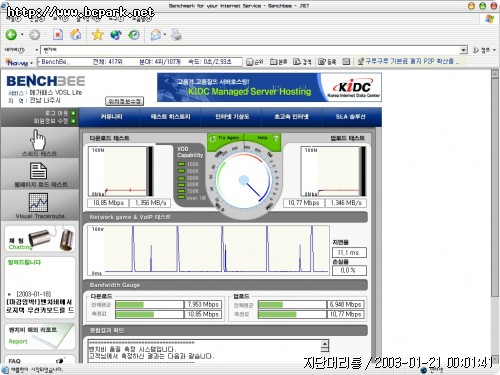Expand the Mail icon dropdown arrow
Viewport: 500px width, 375px height.
(x=165, y=34)
